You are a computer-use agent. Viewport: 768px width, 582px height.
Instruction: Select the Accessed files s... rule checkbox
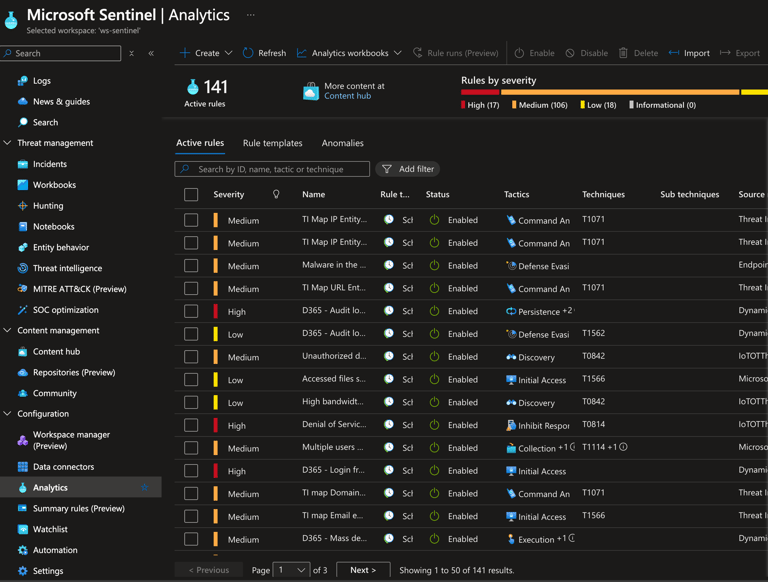pyautogui.click(x=191, y=380)
